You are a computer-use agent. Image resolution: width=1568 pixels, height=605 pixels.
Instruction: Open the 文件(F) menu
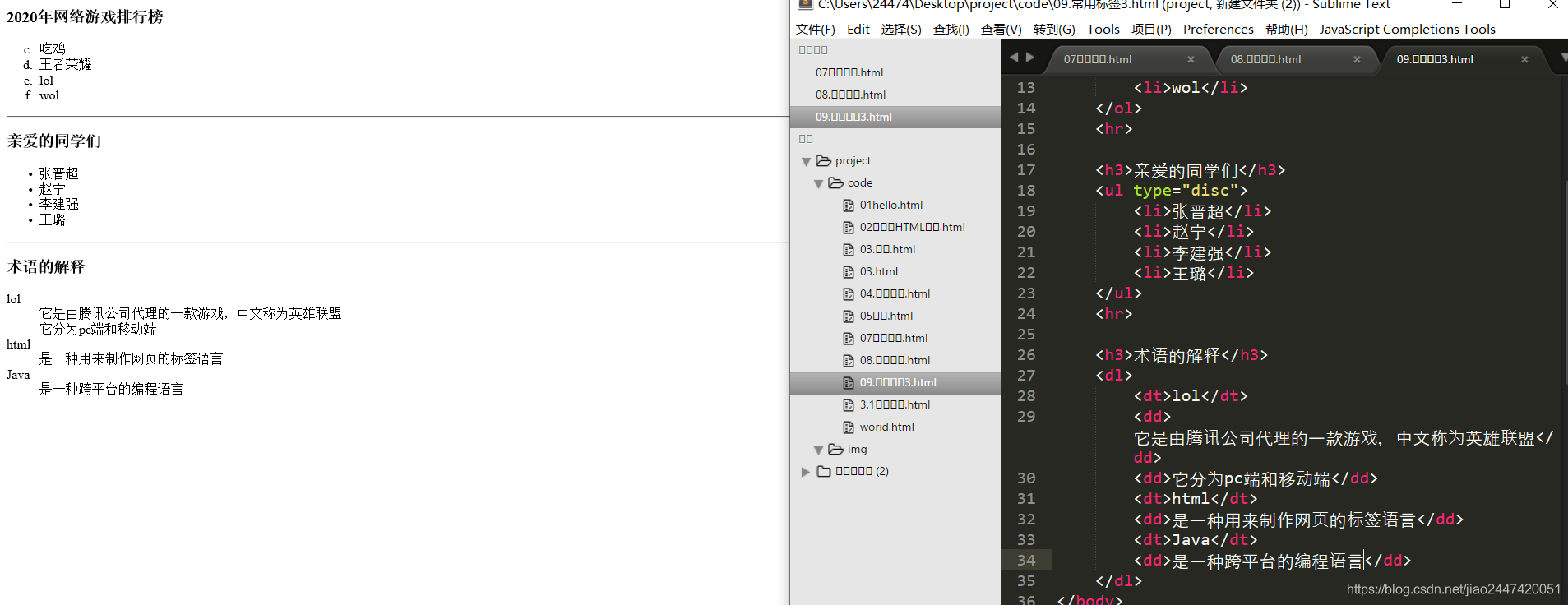coord(815,29)
